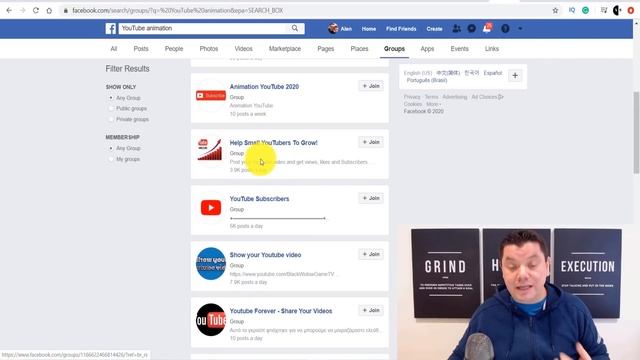The image size is (640, 360).
Task: Click the browser address bar URL
Action: coord(178,11)
